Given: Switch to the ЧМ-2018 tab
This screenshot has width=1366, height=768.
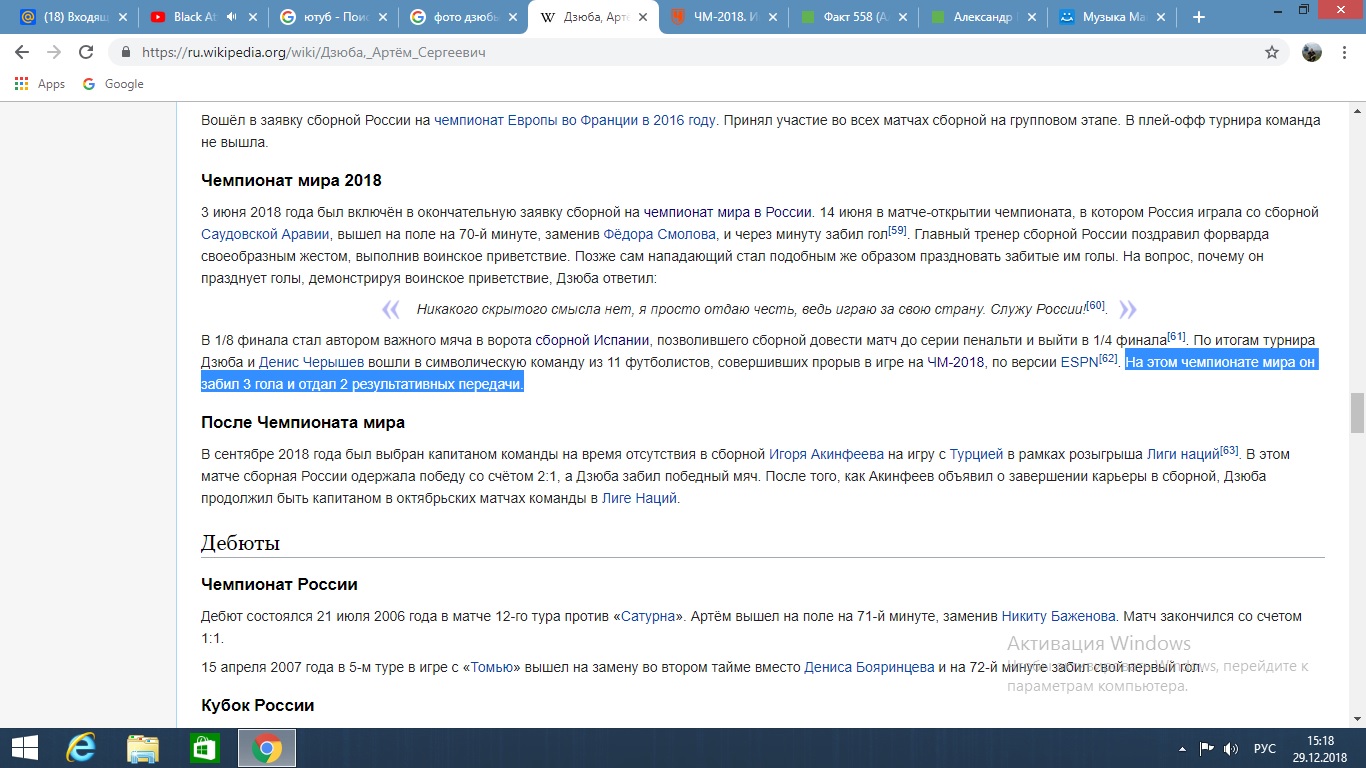Looking at the screenshot, I should click(724, 17).
